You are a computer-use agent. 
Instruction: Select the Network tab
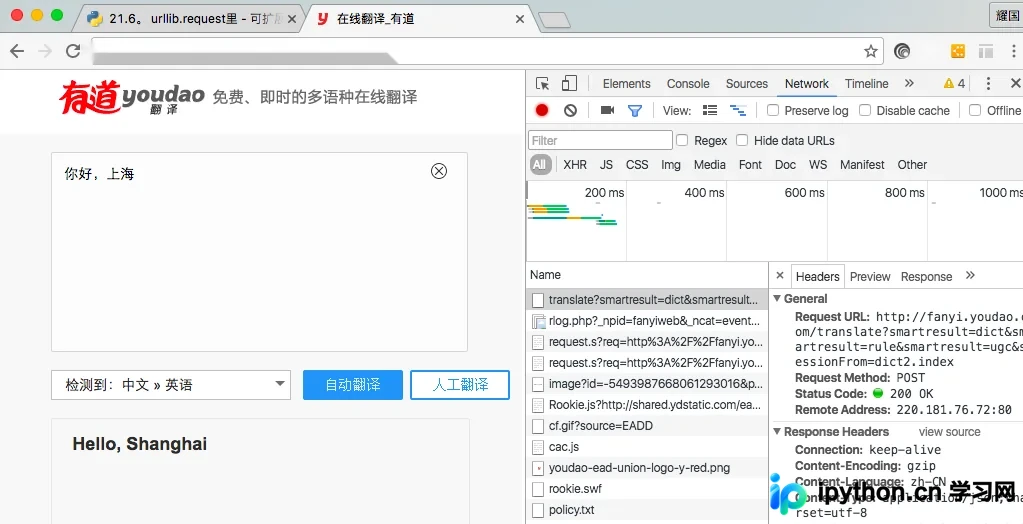tap(806, 84)
